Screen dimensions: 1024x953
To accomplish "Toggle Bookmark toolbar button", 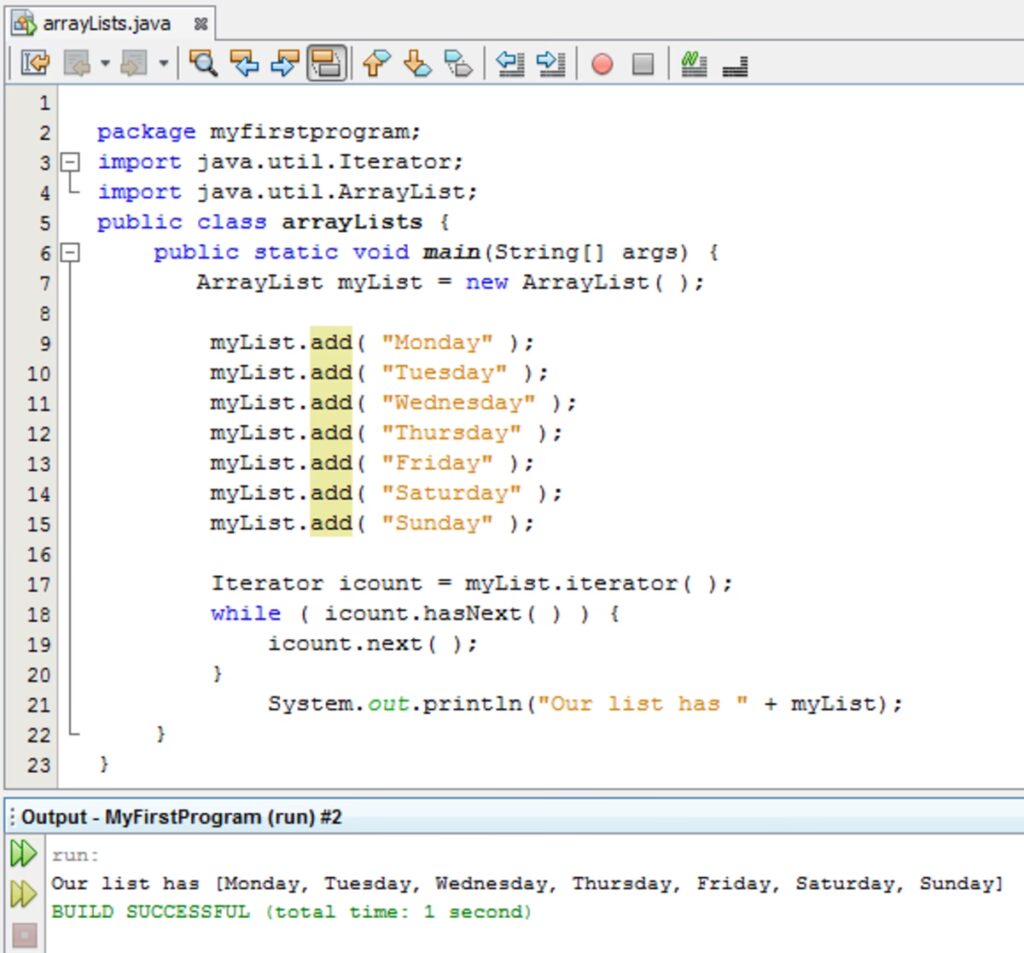I will 458,65.
